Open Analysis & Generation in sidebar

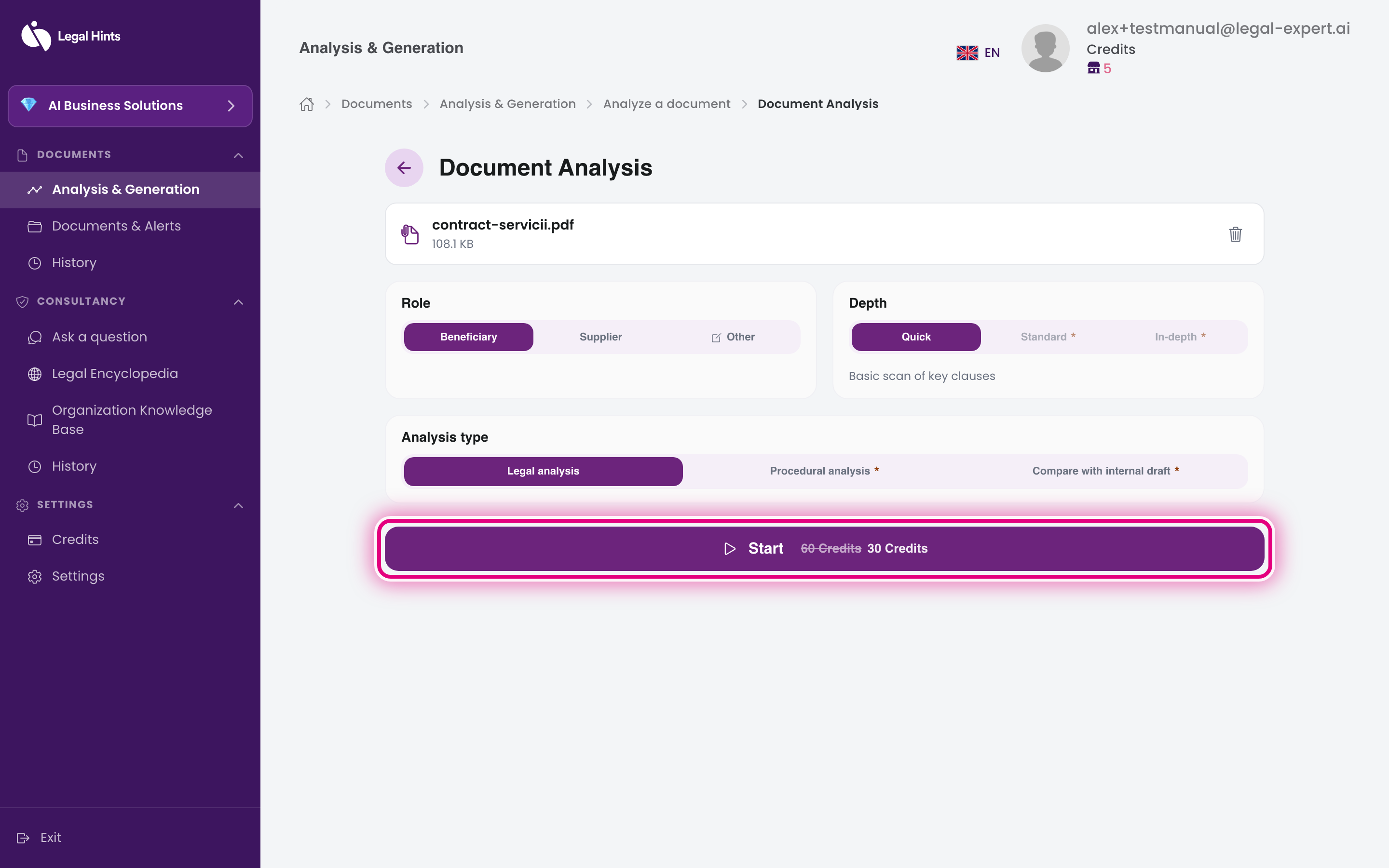[130, 190]
